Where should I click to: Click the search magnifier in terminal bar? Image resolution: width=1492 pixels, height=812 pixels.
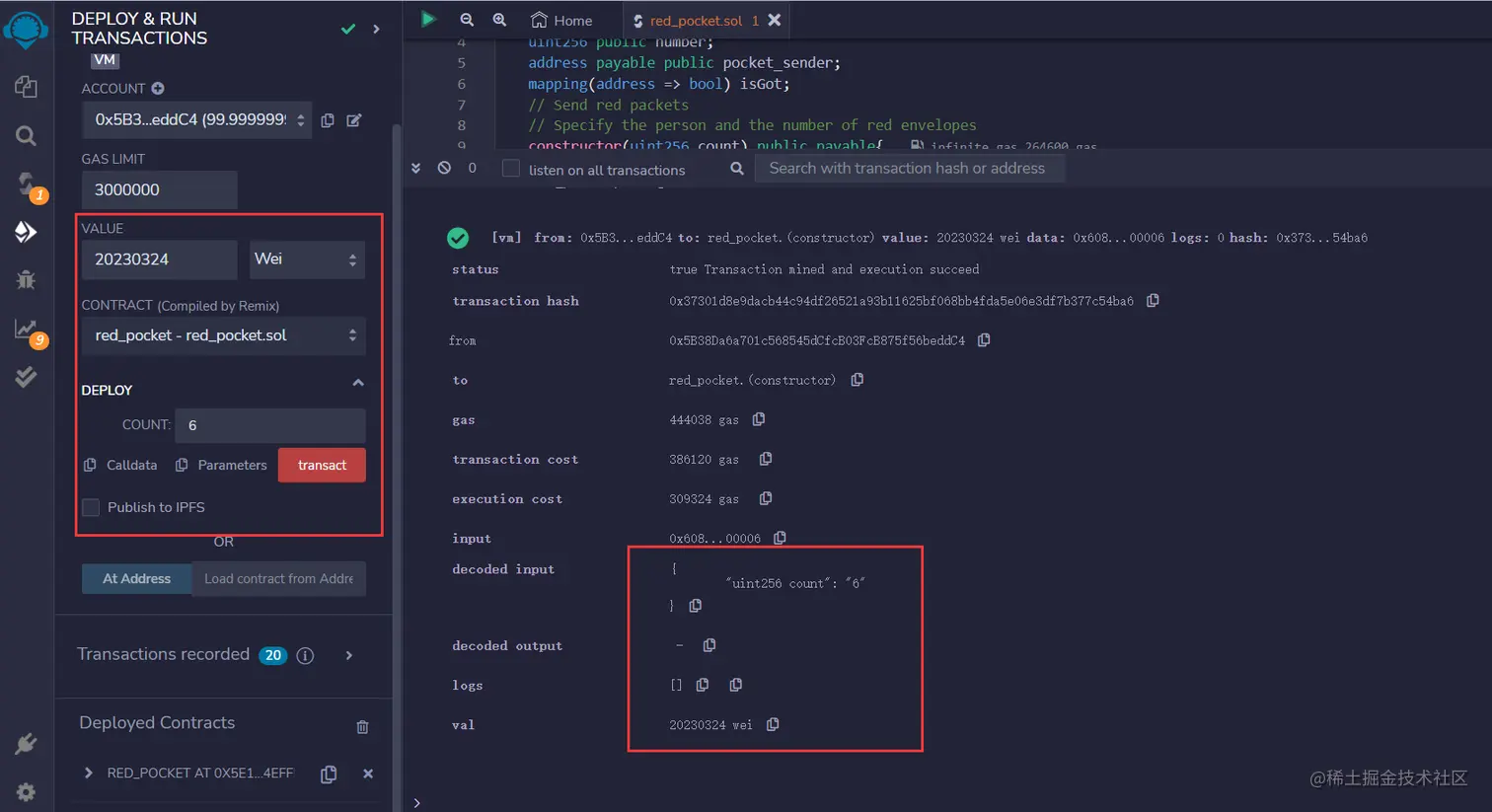[737, 169]
